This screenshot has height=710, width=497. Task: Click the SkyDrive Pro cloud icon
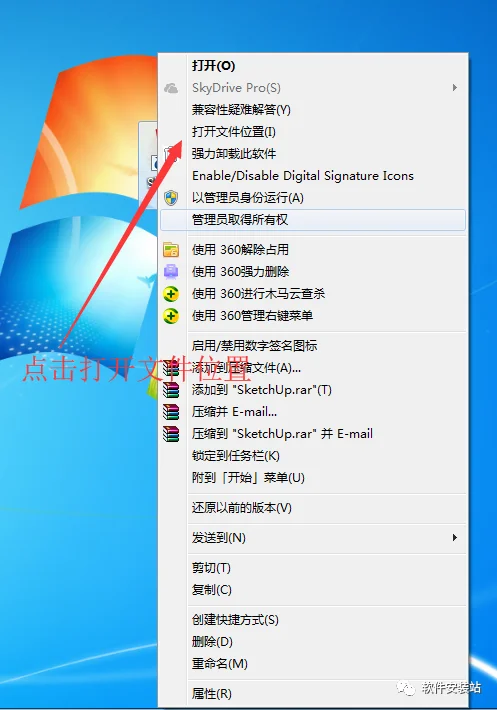[x=171, y=88]
